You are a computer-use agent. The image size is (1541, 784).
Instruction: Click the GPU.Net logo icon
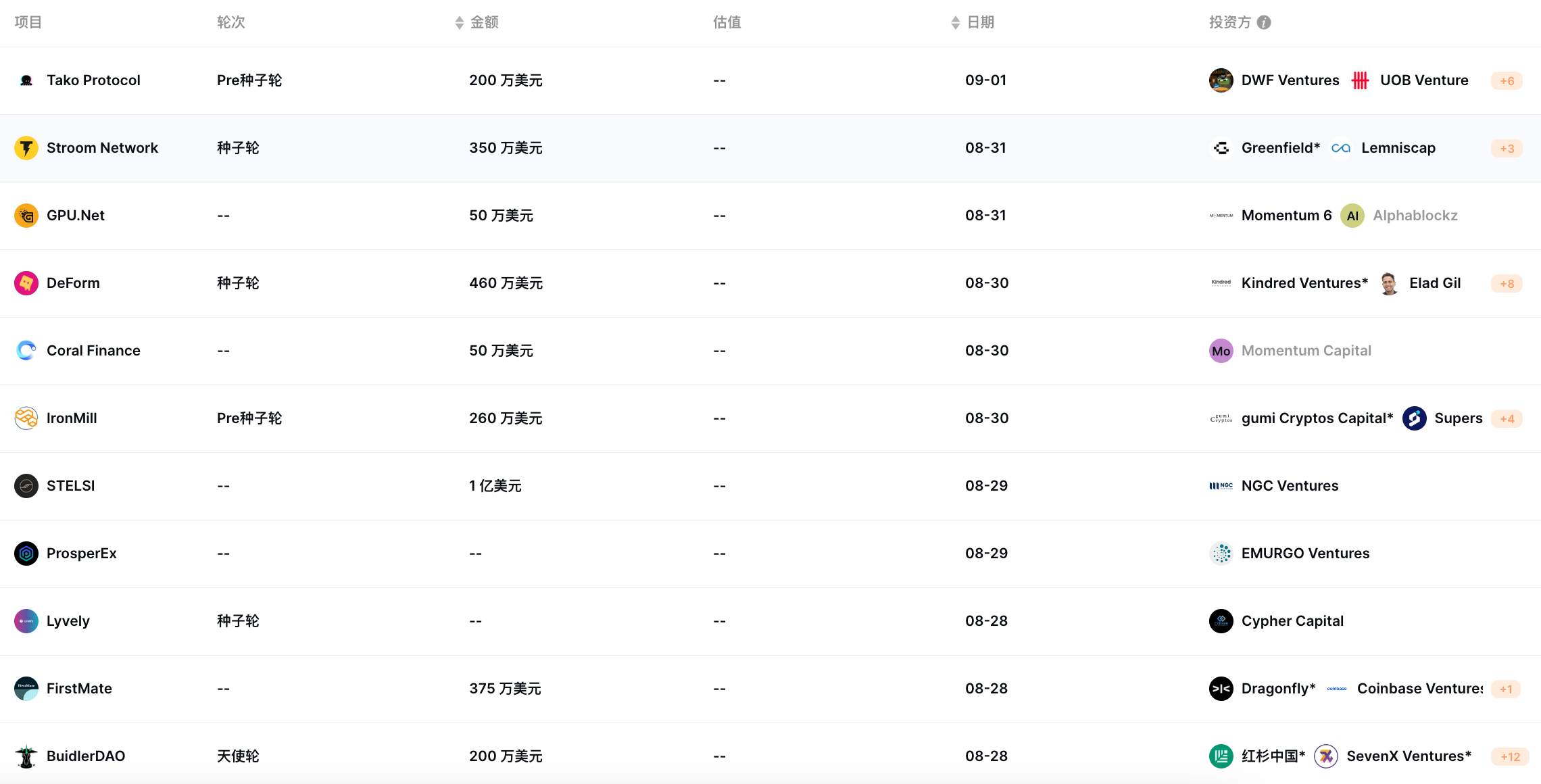[26, 216]
